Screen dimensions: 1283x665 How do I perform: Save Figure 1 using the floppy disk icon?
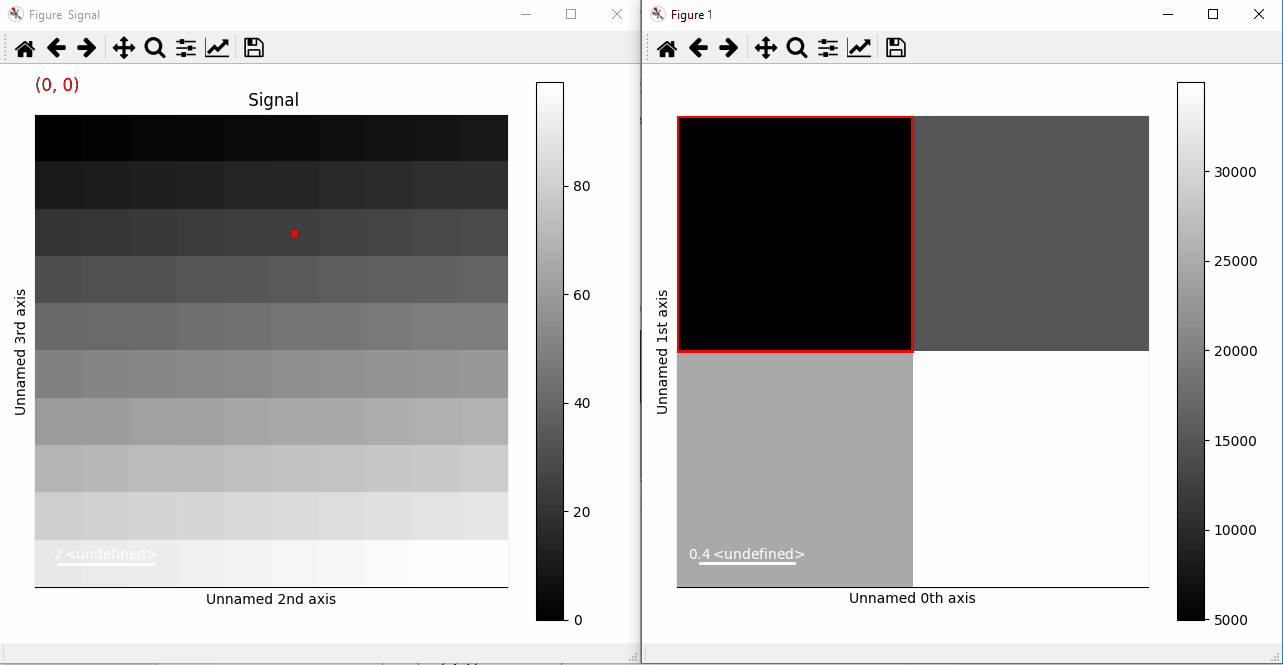[x=896, y=48]
